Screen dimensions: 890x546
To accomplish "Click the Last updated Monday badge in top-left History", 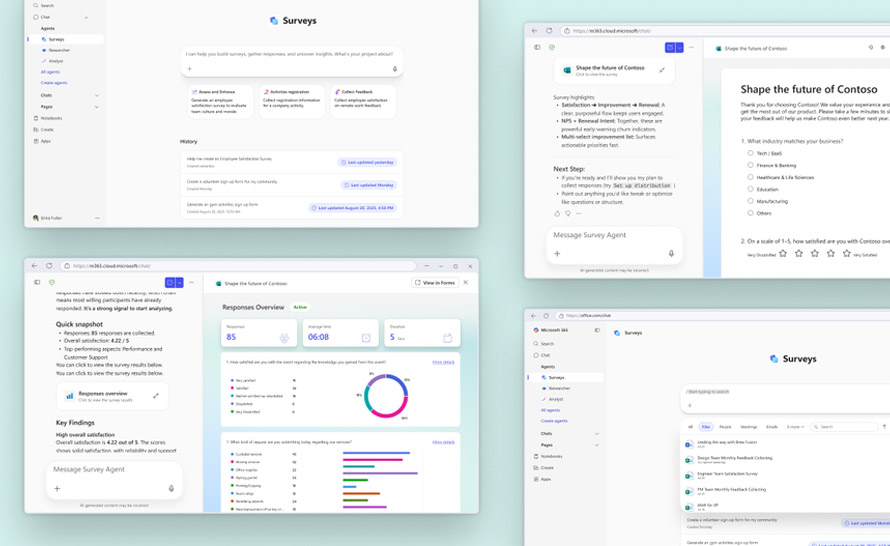I will (369, 185).
